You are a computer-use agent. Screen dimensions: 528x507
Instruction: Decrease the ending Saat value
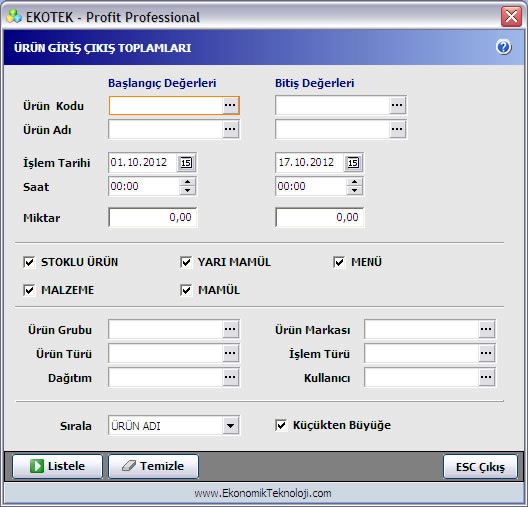pos(354,191)
